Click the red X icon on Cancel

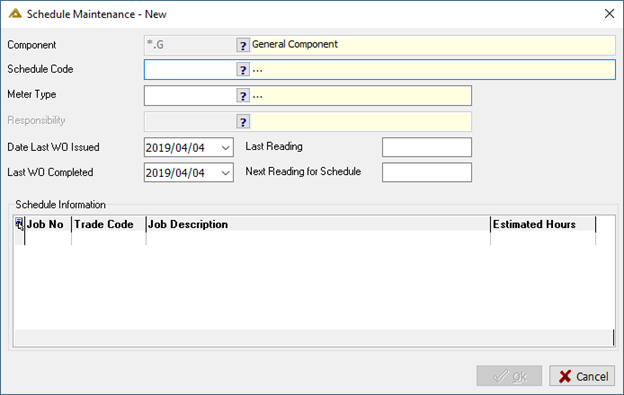click(565, 376)
